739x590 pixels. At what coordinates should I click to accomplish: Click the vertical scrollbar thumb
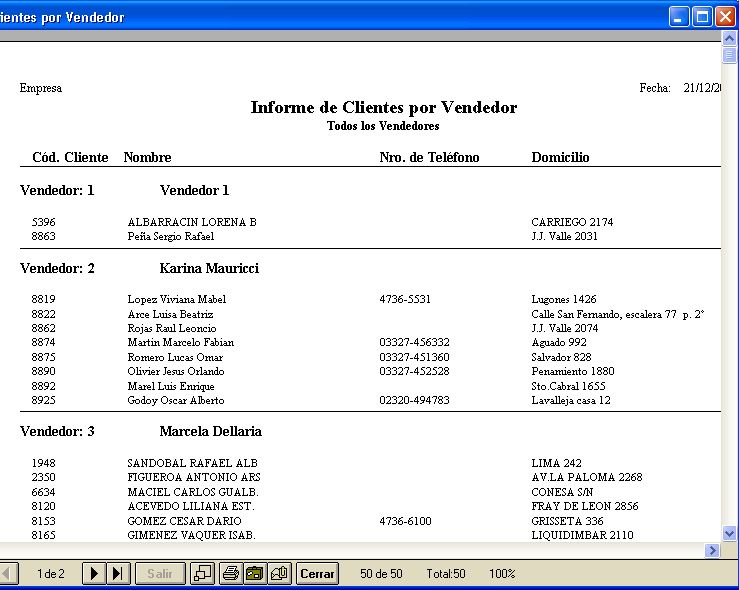click(x=729, y=56)
